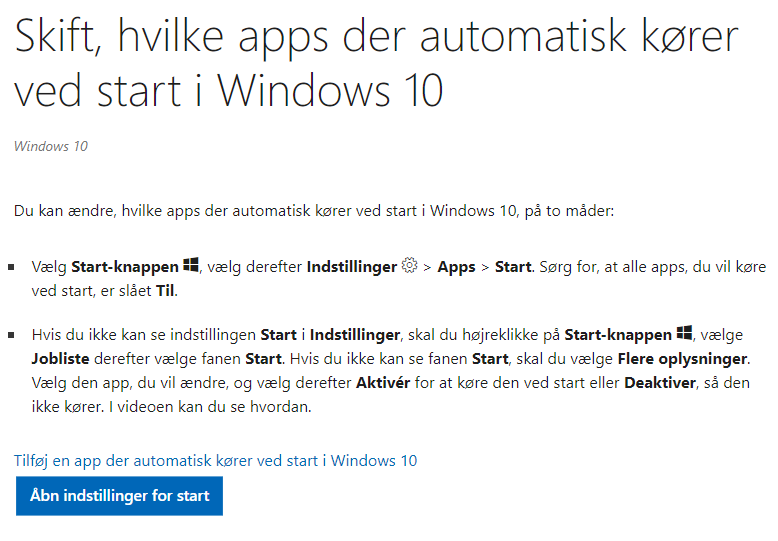Open link Tilføj en app der automatisk kører
778x541 pixels.
215,461
